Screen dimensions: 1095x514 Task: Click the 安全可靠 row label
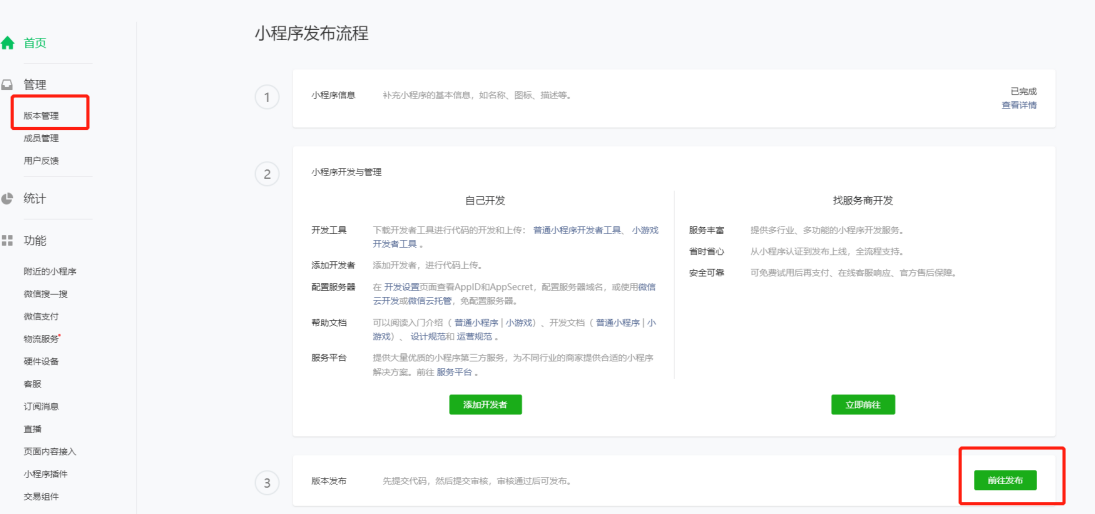(x=706, y=272)
